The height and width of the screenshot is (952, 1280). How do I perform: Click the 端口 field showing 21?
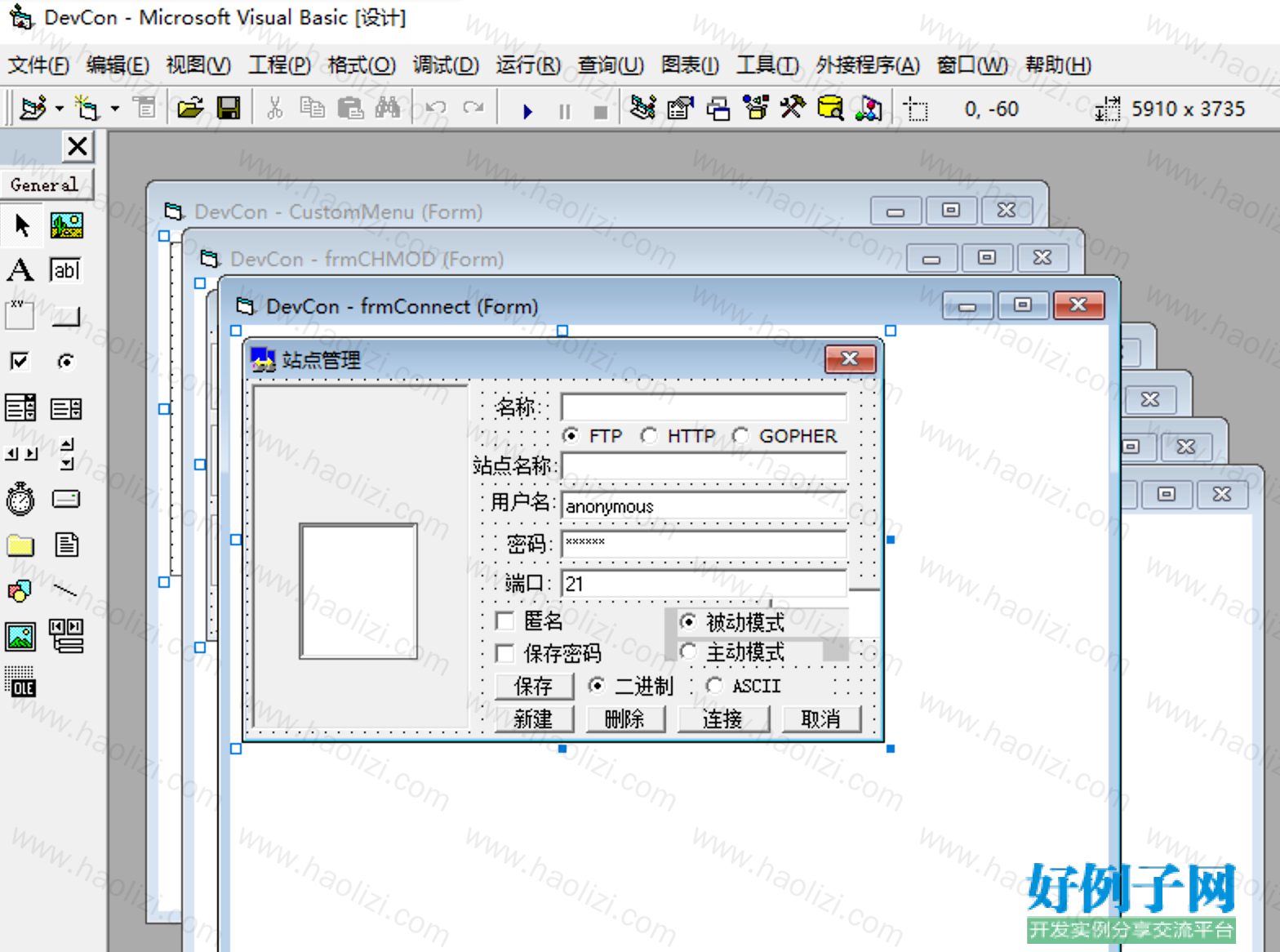click(x=704, y=583)
